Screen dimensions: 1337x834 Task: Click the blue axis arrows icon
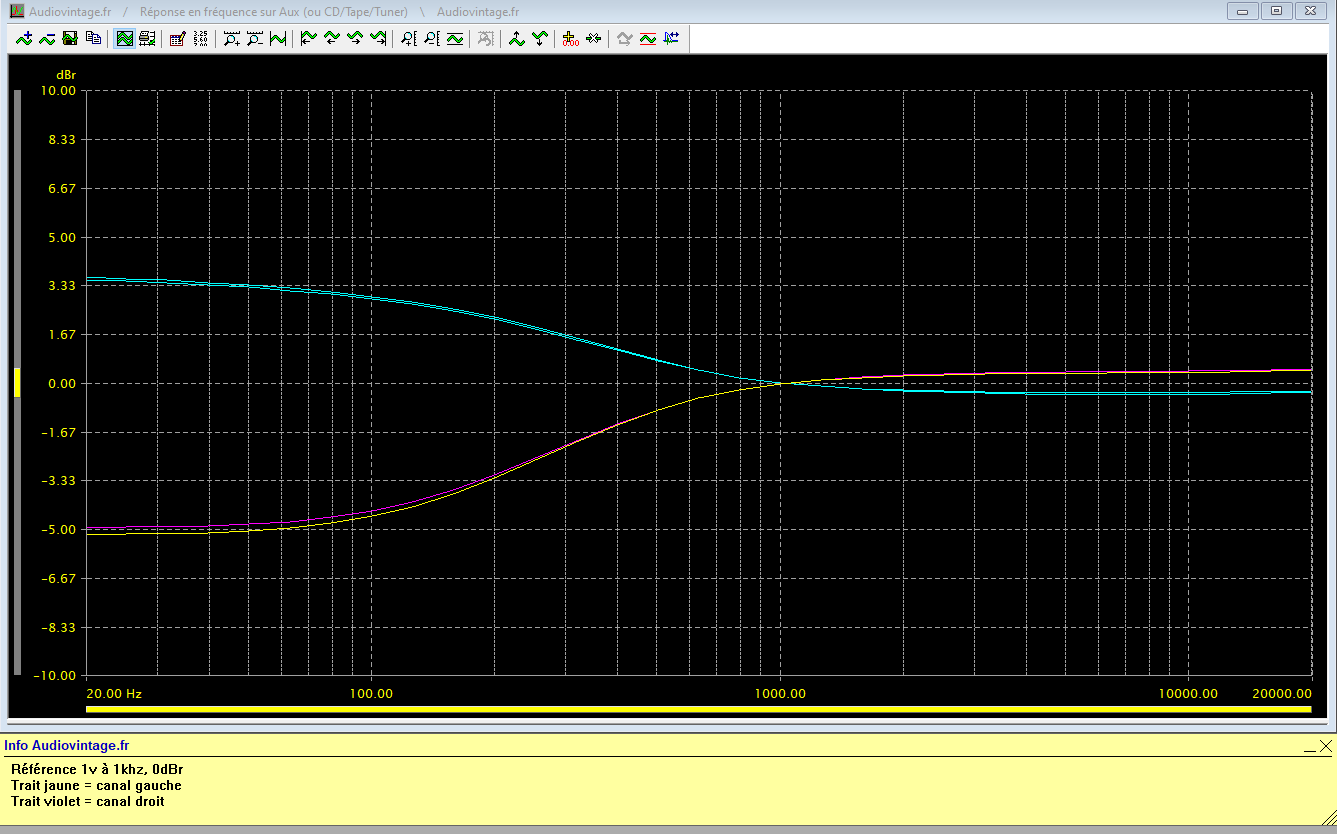point(671,39)
